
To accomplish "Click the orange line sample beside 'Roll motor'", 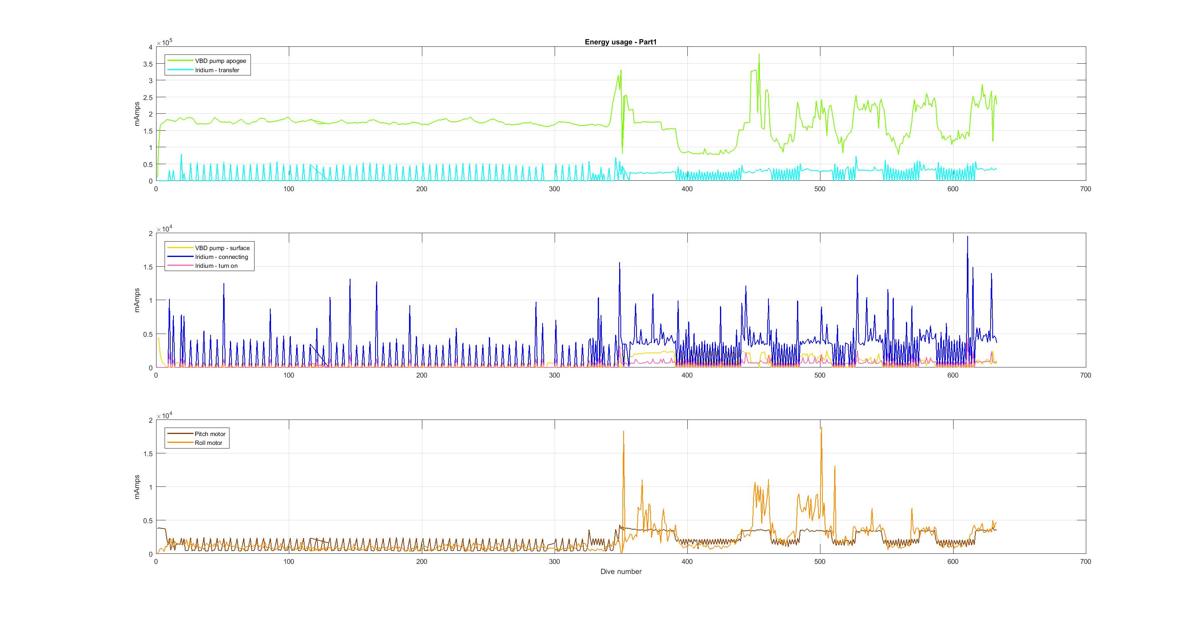I will pos(179,443).
